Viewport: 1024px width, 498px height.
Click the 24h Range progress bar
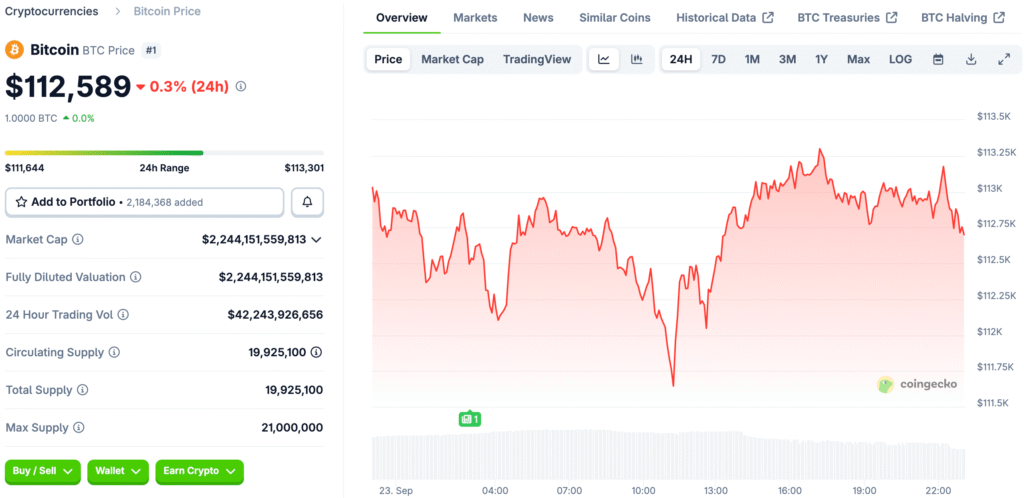coord(164,153)
